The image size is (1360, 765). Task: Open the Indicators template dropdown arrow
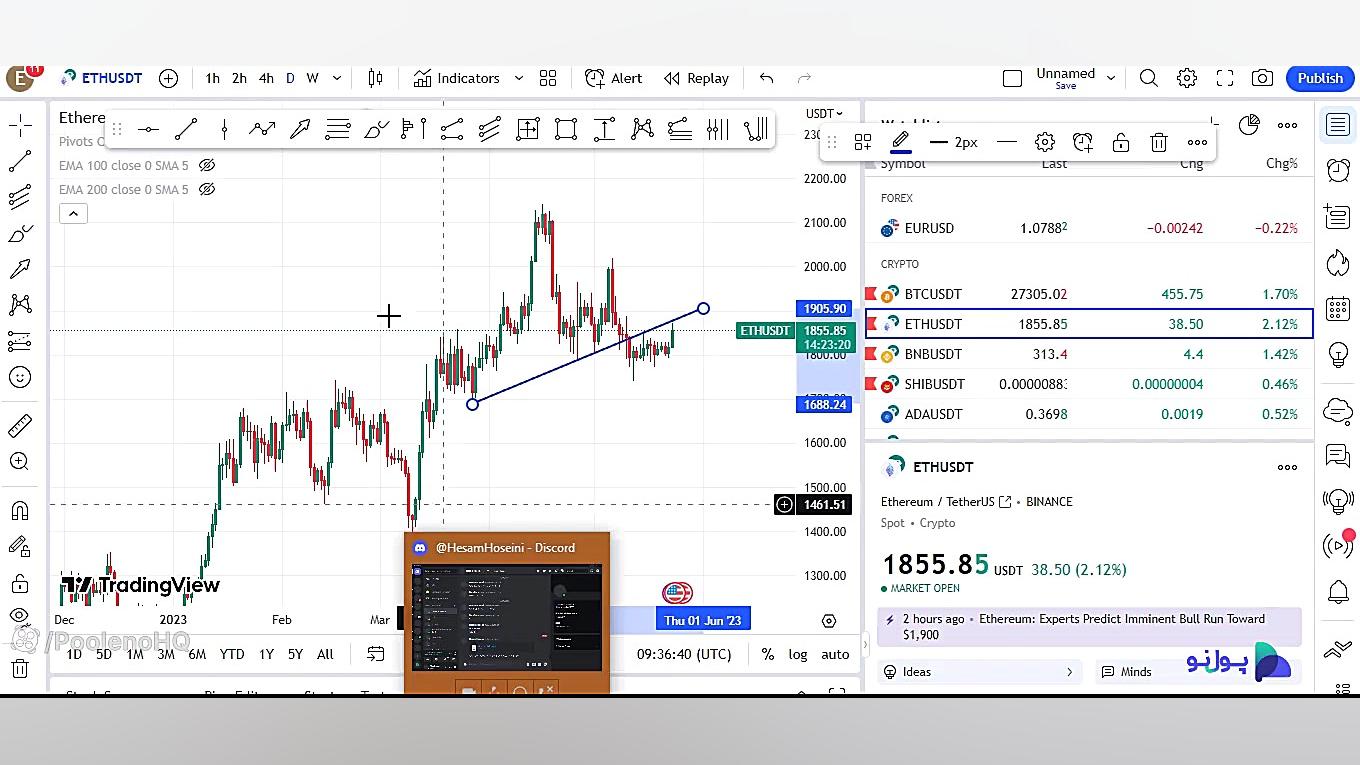(x=518, y=78)
